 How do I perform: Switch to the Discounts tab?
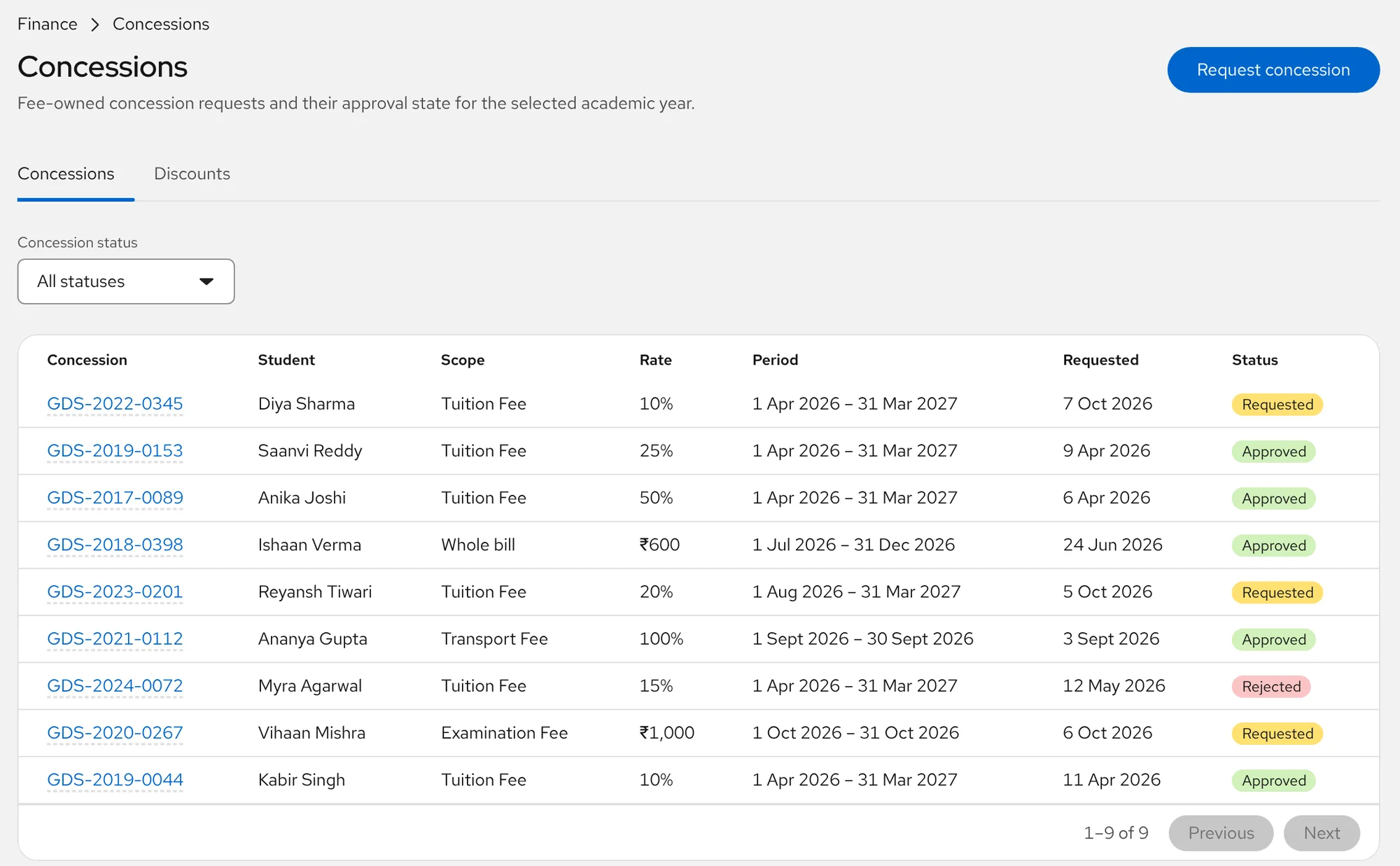click(192, 174)
